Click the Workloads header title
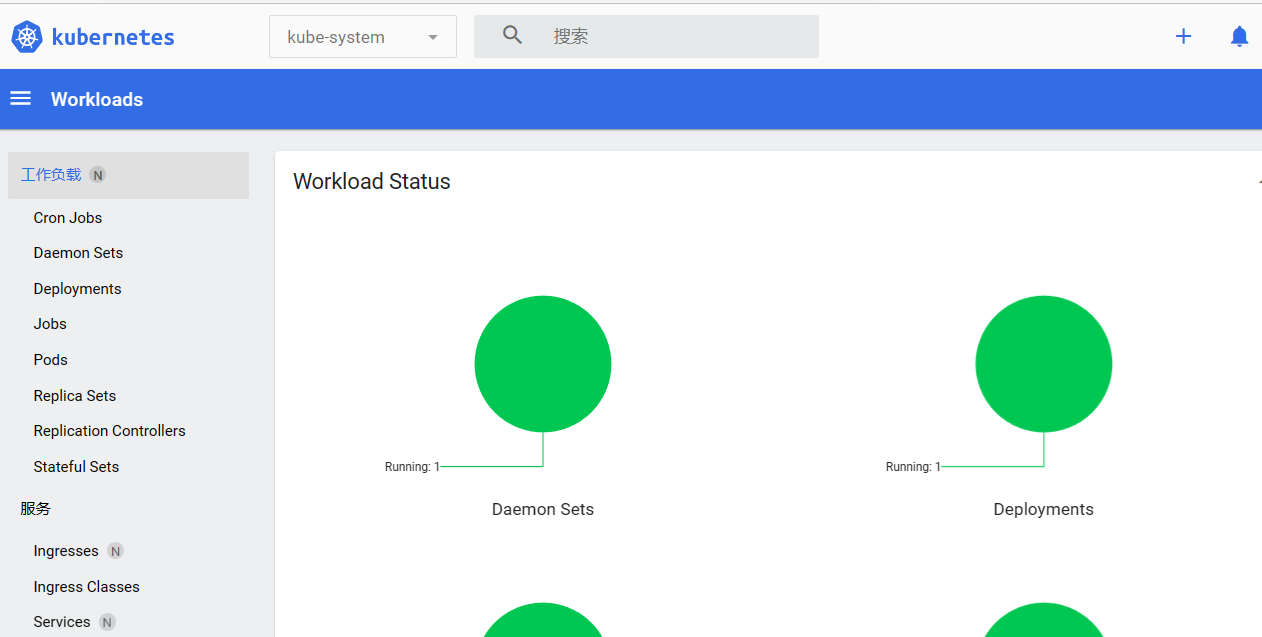The image size is (1262, 637). 97,99
